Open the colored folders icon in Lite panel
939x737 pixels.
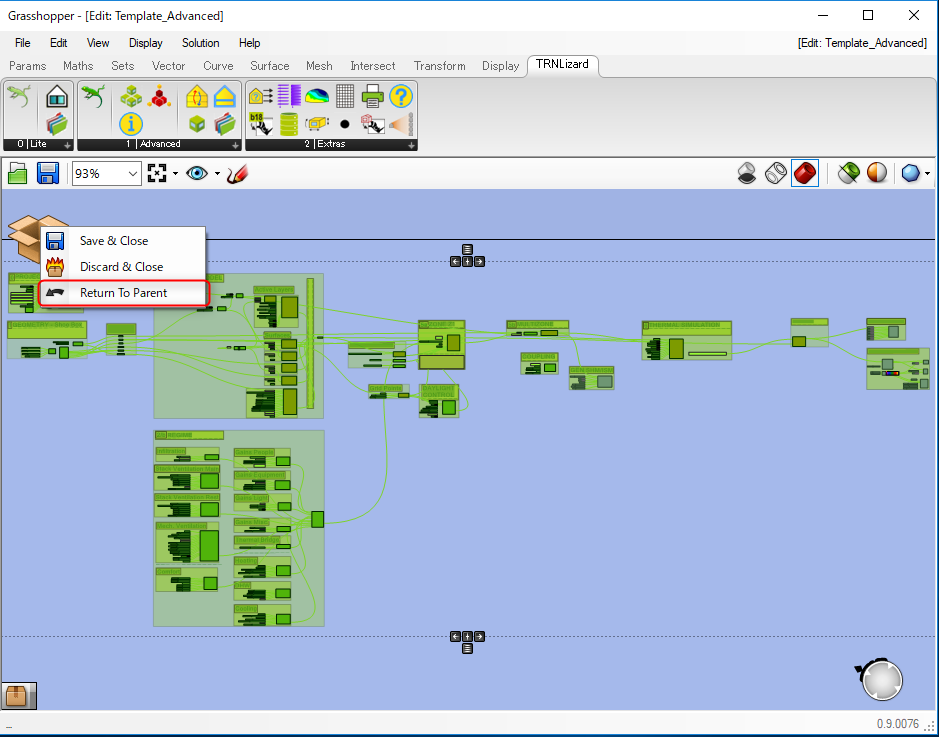click(57, 124)
